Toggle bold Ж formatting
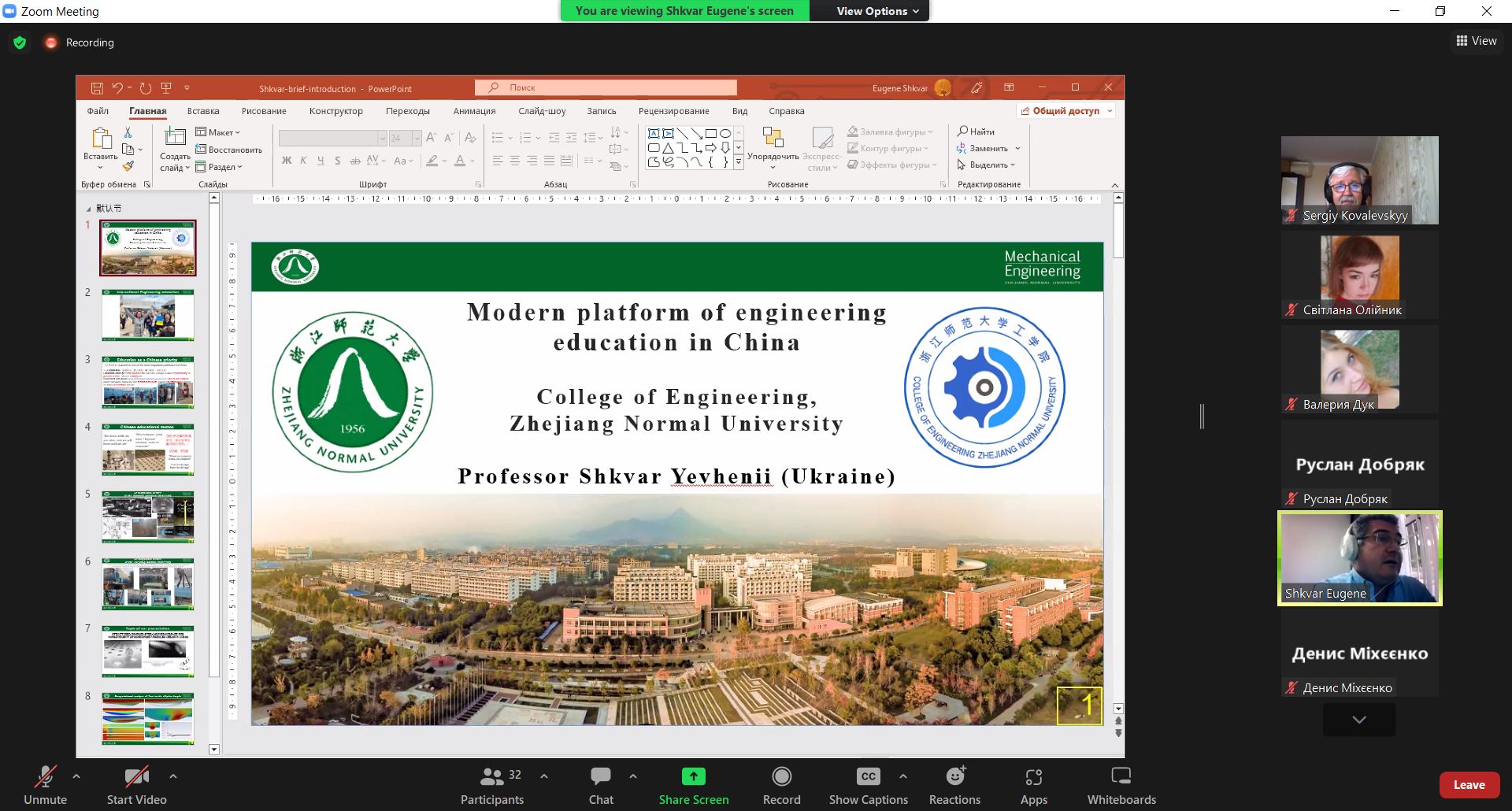This screenshot has width=1512, height=811. (287, 161)
